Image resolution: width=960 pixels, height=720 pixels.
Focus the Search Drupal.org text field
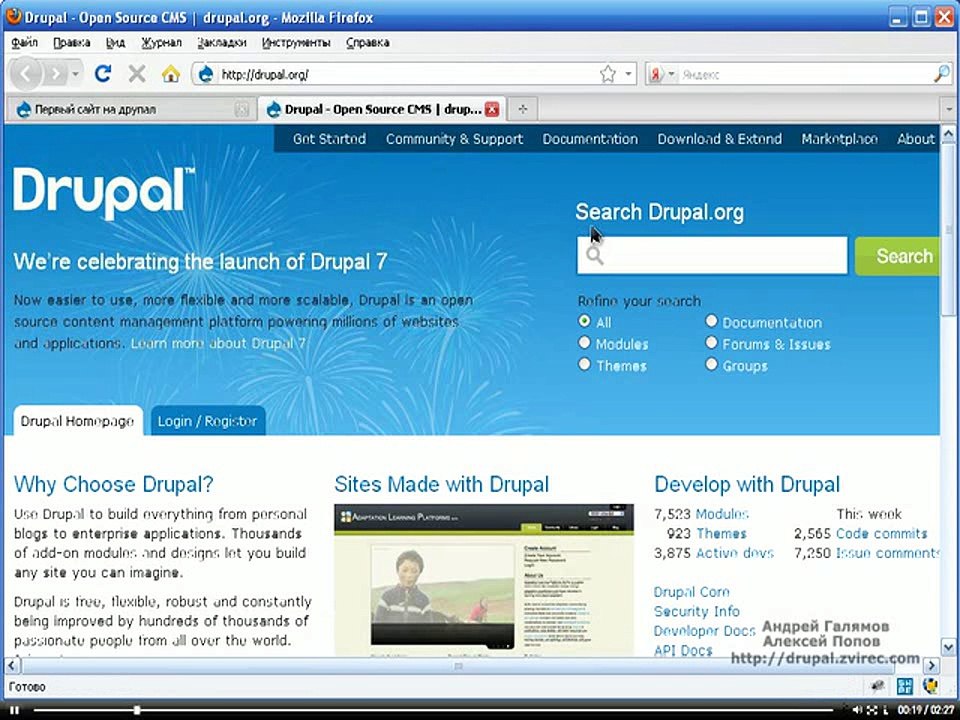[712, 256]
